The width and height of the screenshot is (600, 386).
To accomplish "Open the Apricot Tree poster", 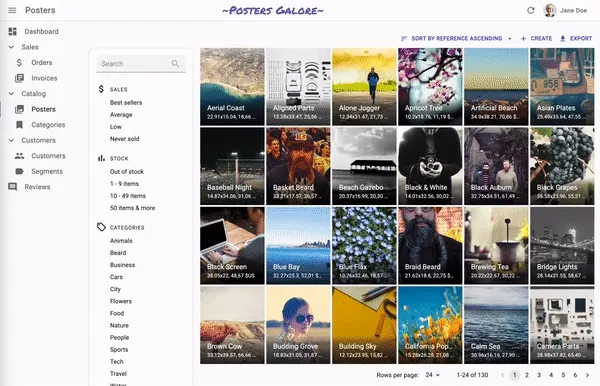I will click(x=430, y=87).
